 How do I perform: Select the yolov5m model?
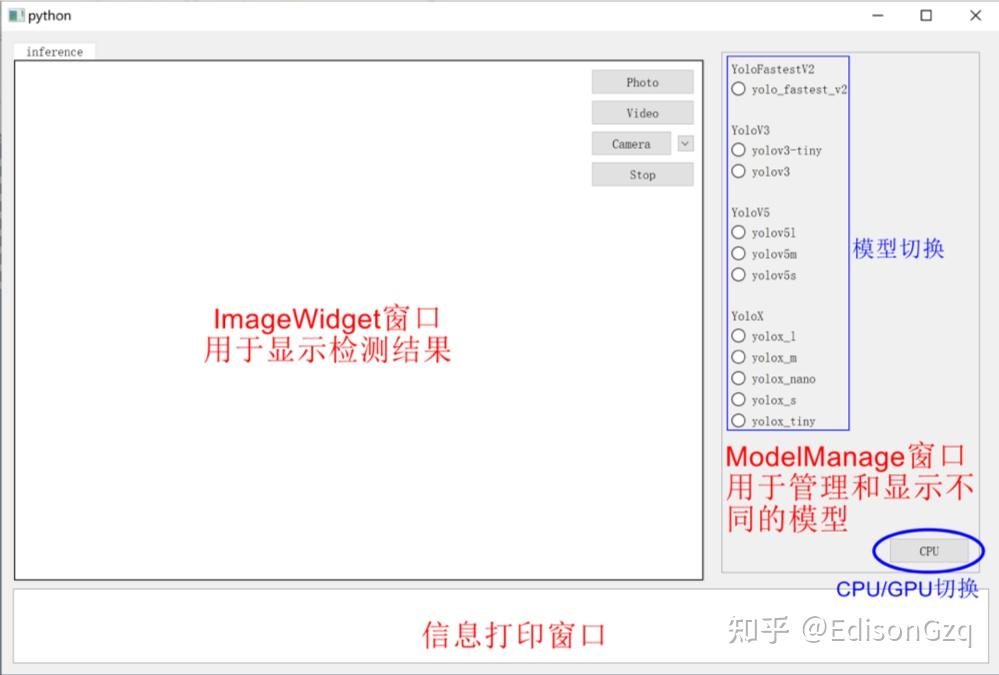point(738,253)
